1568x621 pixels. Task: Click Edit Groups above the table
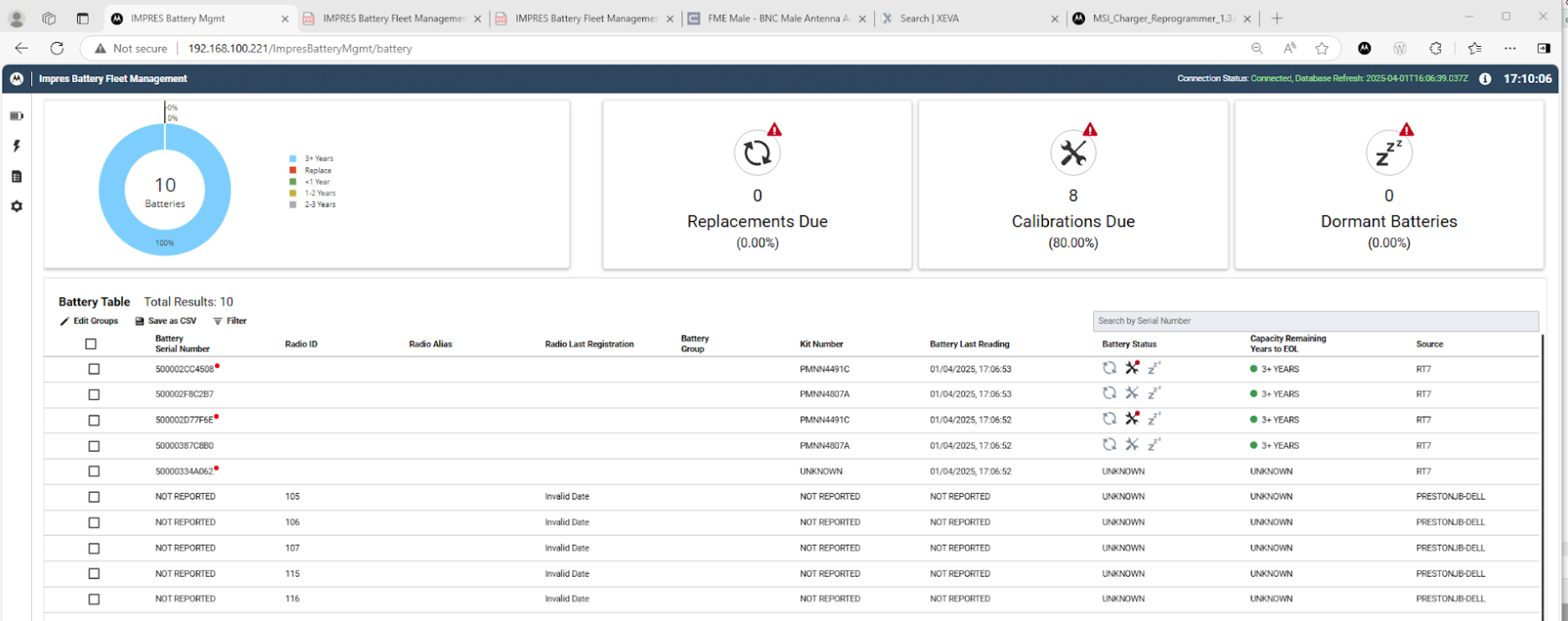pyautogui.click(x=89, y=321)
